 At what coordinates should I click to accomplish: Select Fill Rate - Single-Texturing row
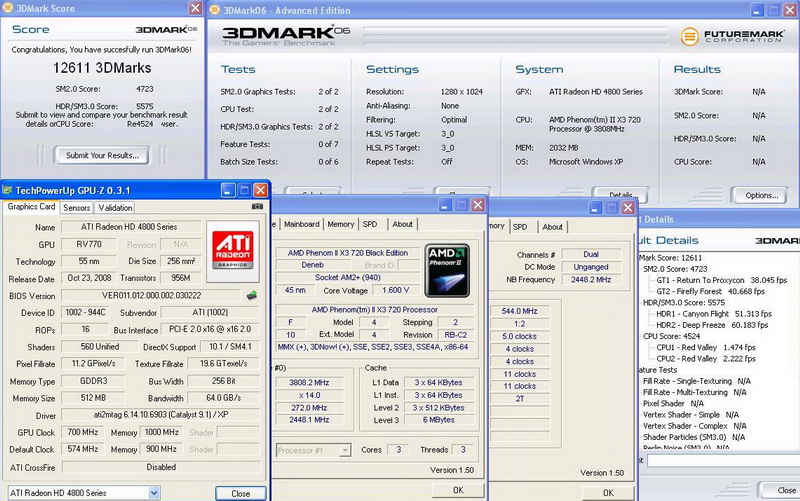(x=696, y=381)
